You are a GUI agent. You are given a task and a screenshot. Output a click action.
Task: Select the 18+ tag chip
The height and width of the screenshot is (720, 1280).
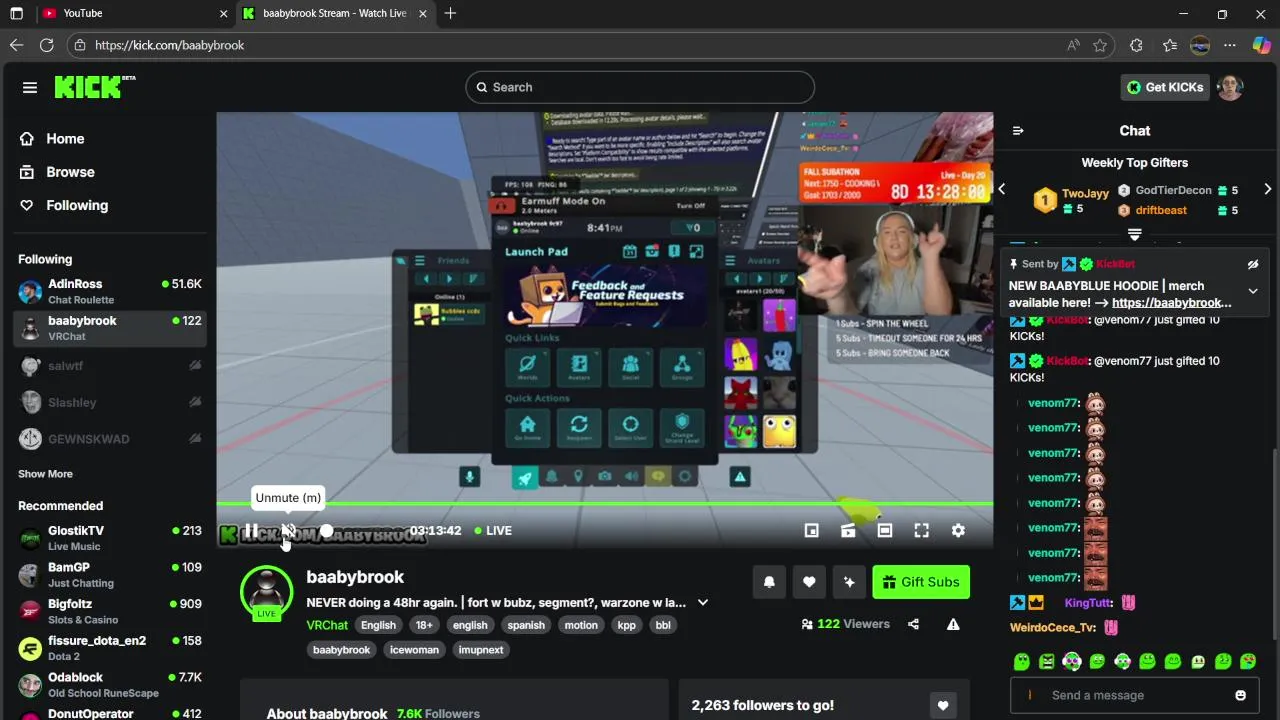coord(424,625)
